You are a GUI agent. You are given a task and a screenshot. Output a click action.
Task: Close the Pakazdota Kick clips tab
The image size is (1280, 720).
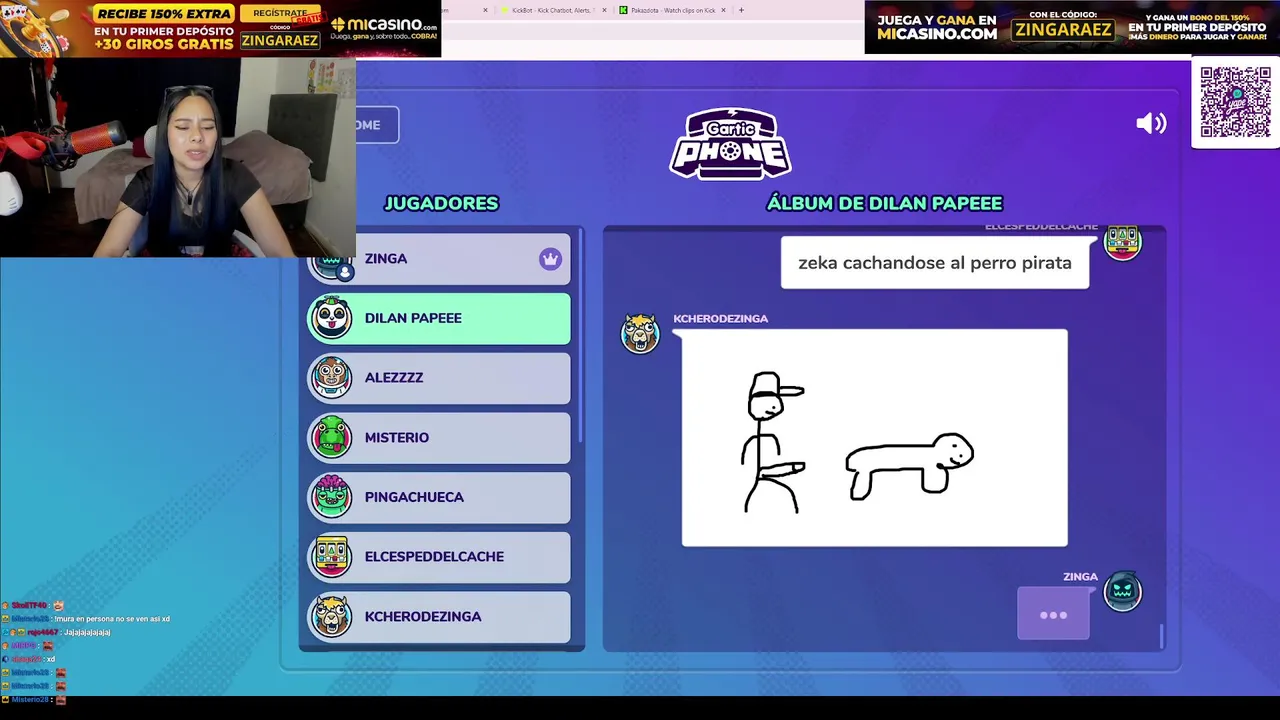point(723,10)
